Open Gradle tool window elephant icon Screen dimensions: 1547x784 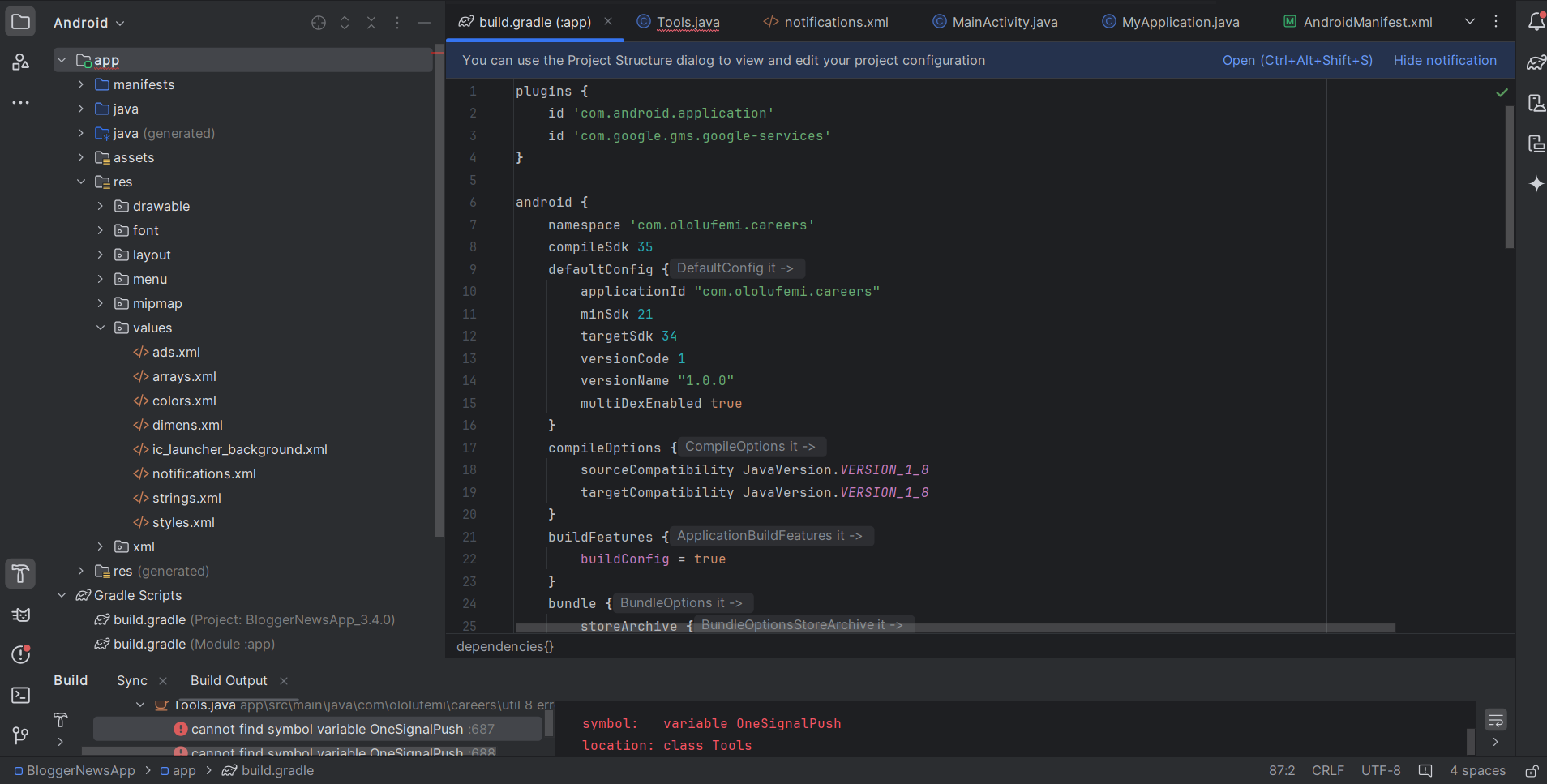pos(1536,62)
